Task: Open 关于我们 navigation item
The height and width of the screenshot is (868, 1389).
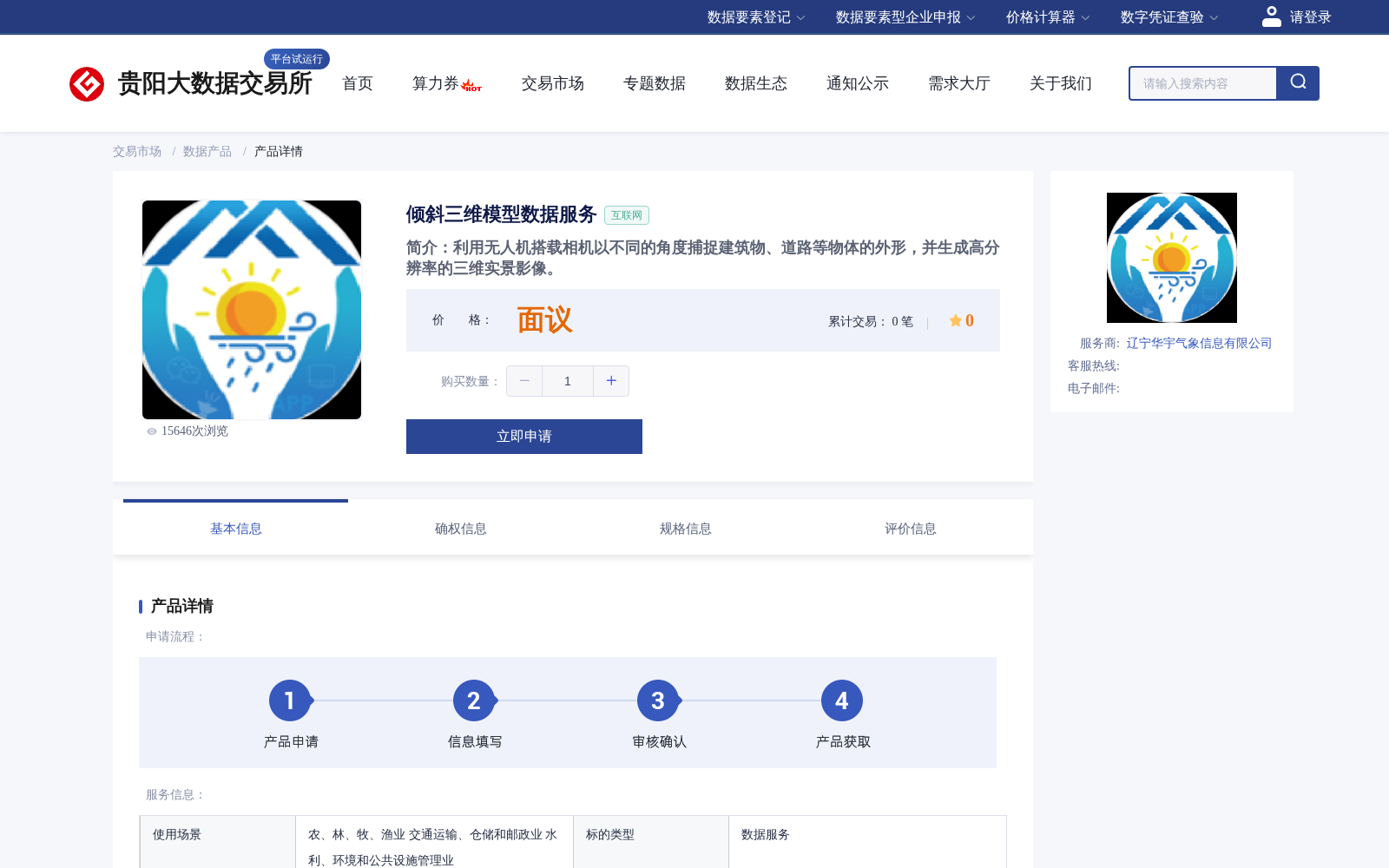Action: tap(1061, 83)
